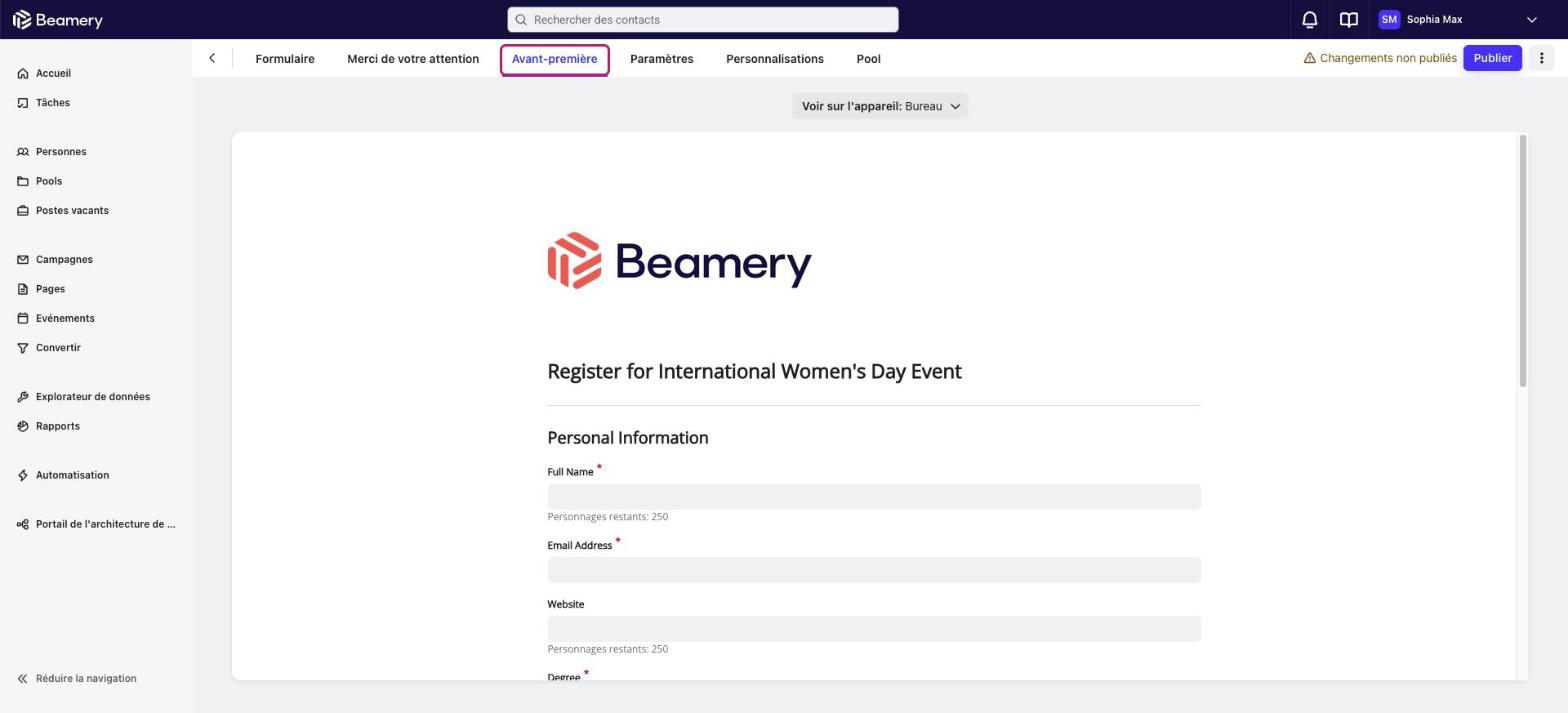1568x713 pixels.
Task: Click the Full Name input field
Action: [874, 497]
